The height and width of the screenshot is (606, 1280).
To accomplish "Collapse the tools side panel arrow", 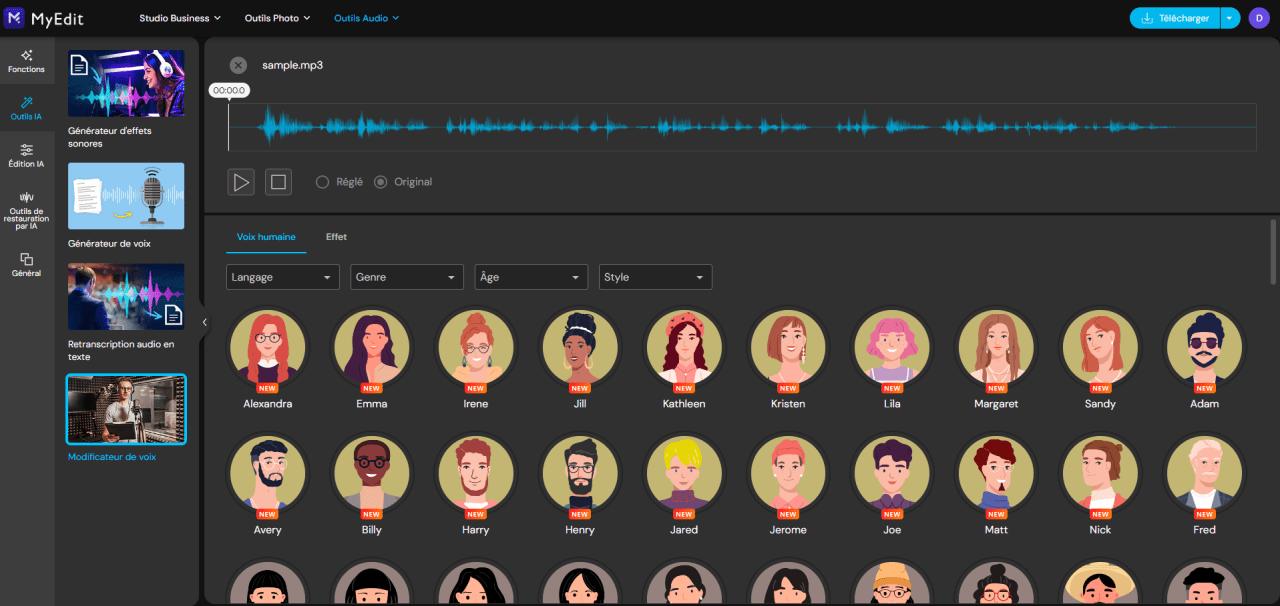I will 204,322.
